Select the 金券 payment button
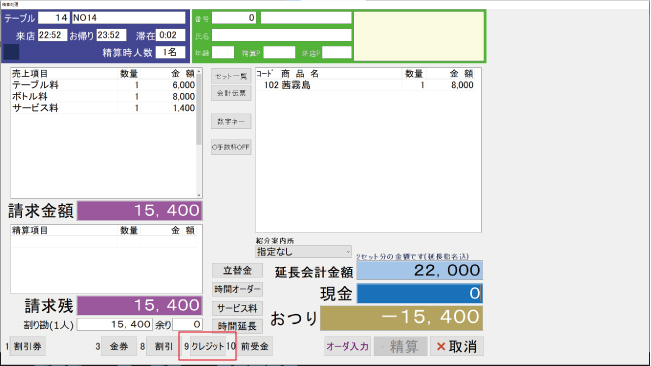651x366 pixels. (119, 346)
